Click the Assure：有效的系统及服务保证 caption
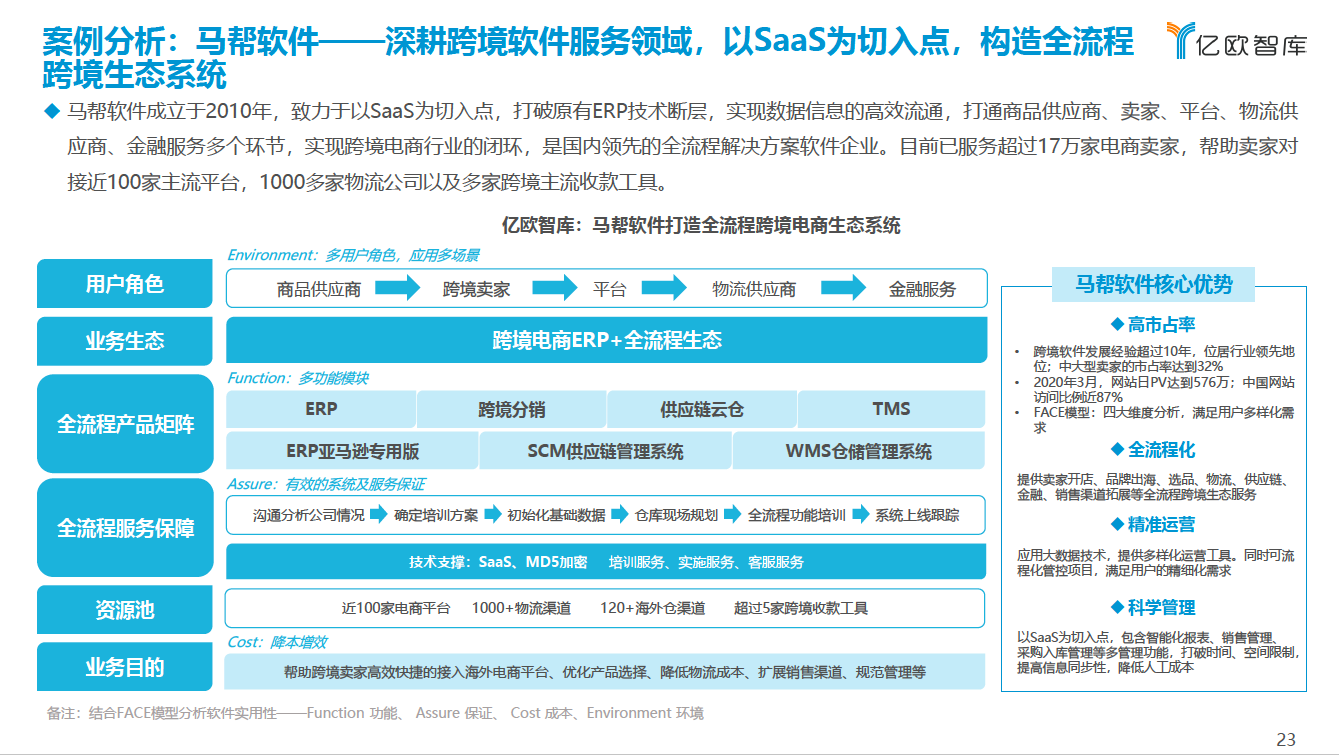The height and width of the screenshot is (755, 1339). (x=326, y=484)
